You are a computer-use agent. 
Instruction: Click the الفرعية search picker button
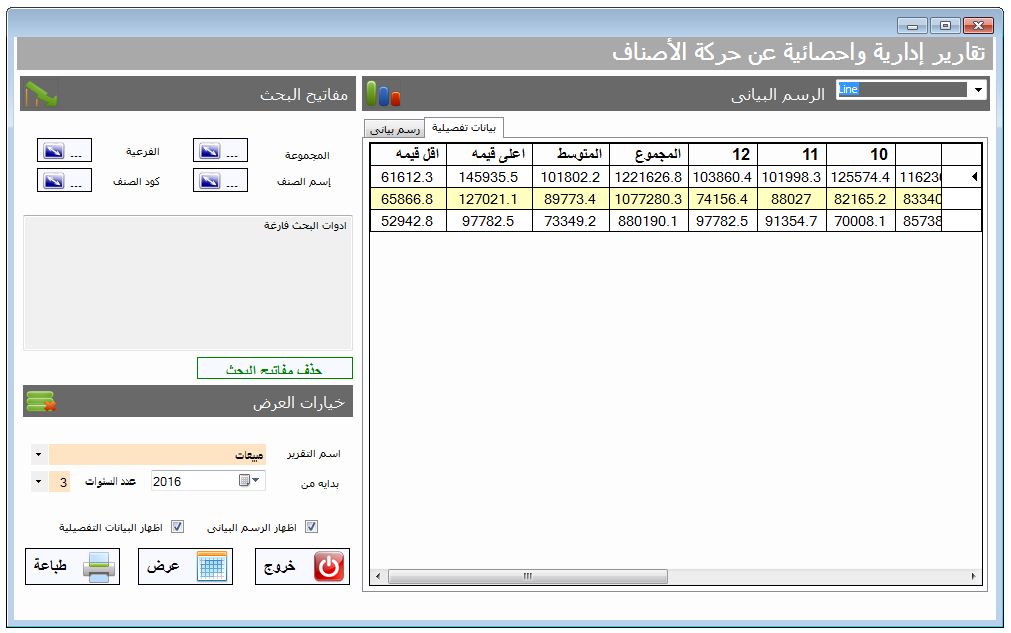coord(64,150)
